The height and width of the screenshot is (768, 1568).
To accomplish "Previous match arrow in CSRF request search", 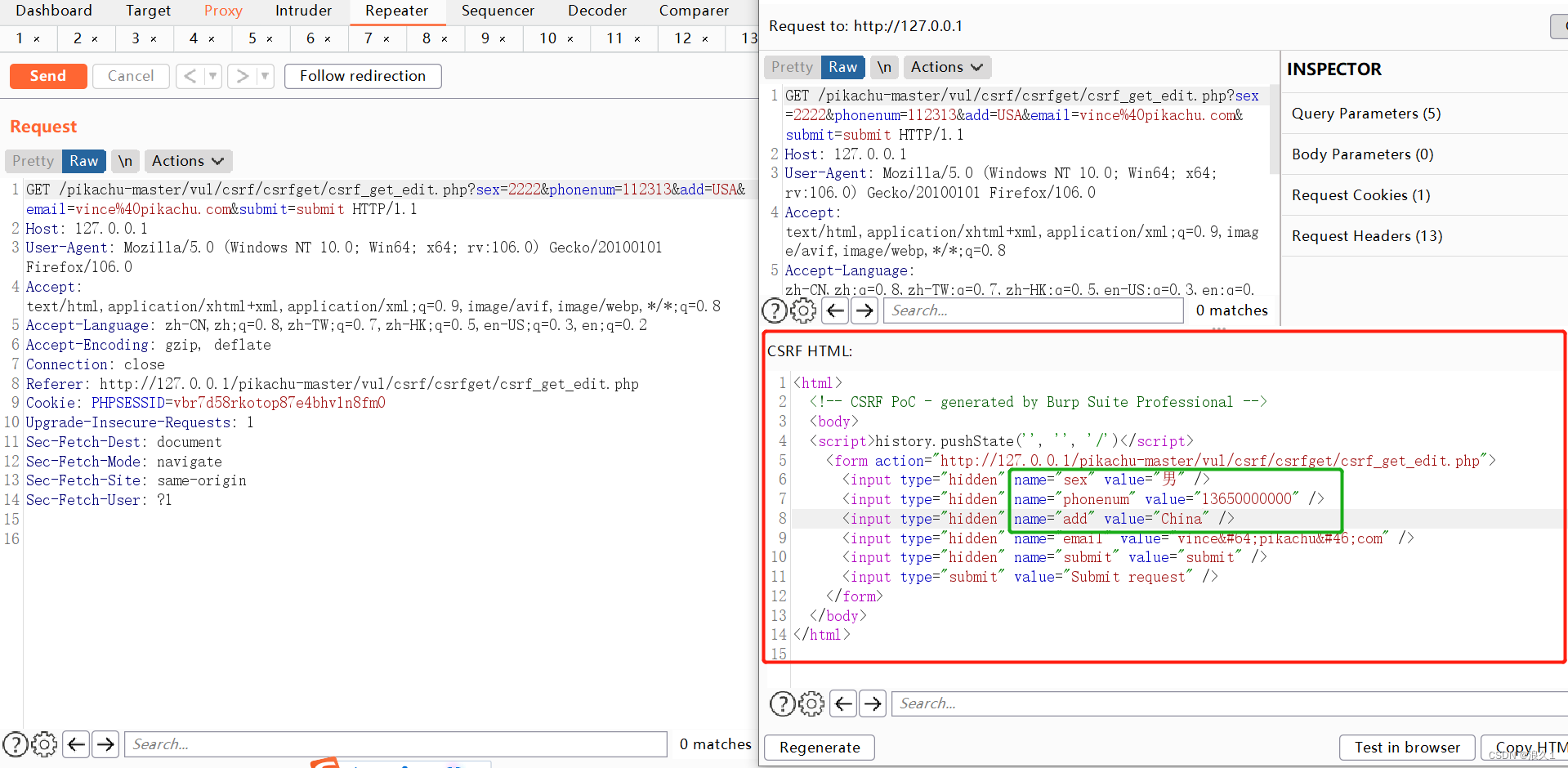I will [x=835, y=310].
